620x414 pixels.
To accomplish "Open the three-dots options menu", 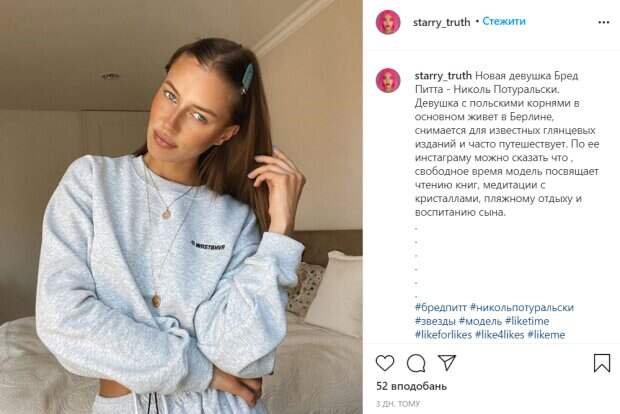I will 603,22.
